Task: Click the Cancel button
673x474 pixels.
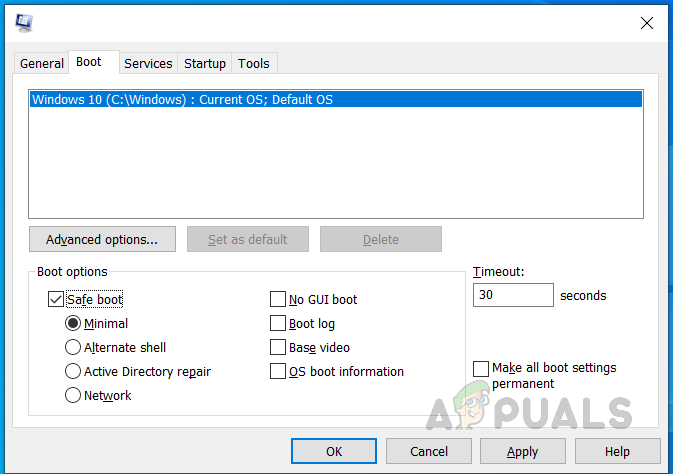Action: click(x=429, y=451)
